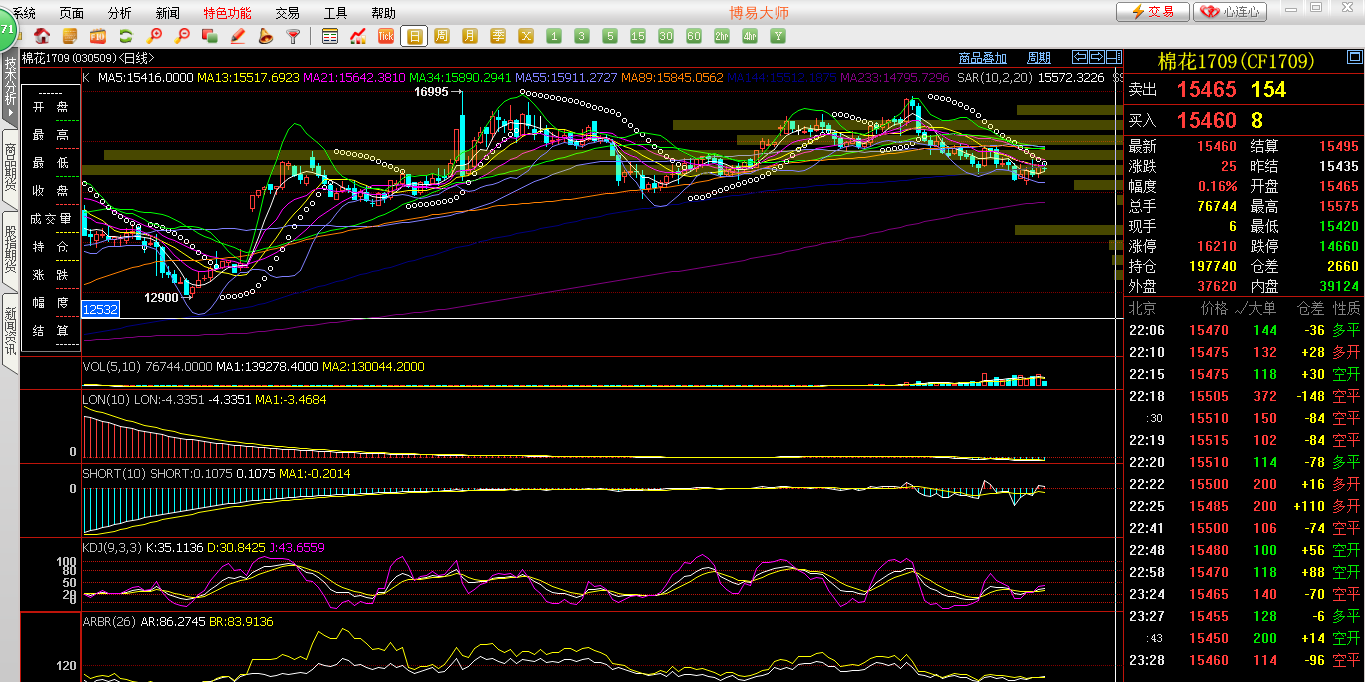The image size is (1365, 682).
Task: Click the 棉花1709(CF1709) contract title
Action: 1235,62
